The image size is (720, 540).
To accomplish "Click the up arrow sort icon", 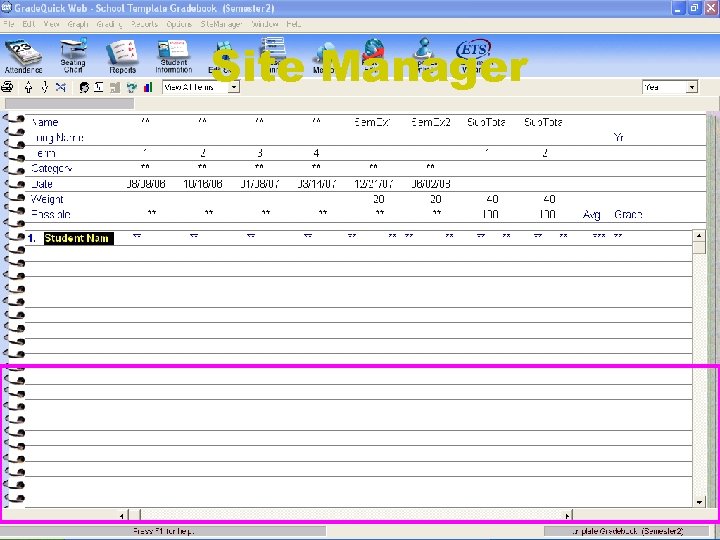I will point(28,87).
